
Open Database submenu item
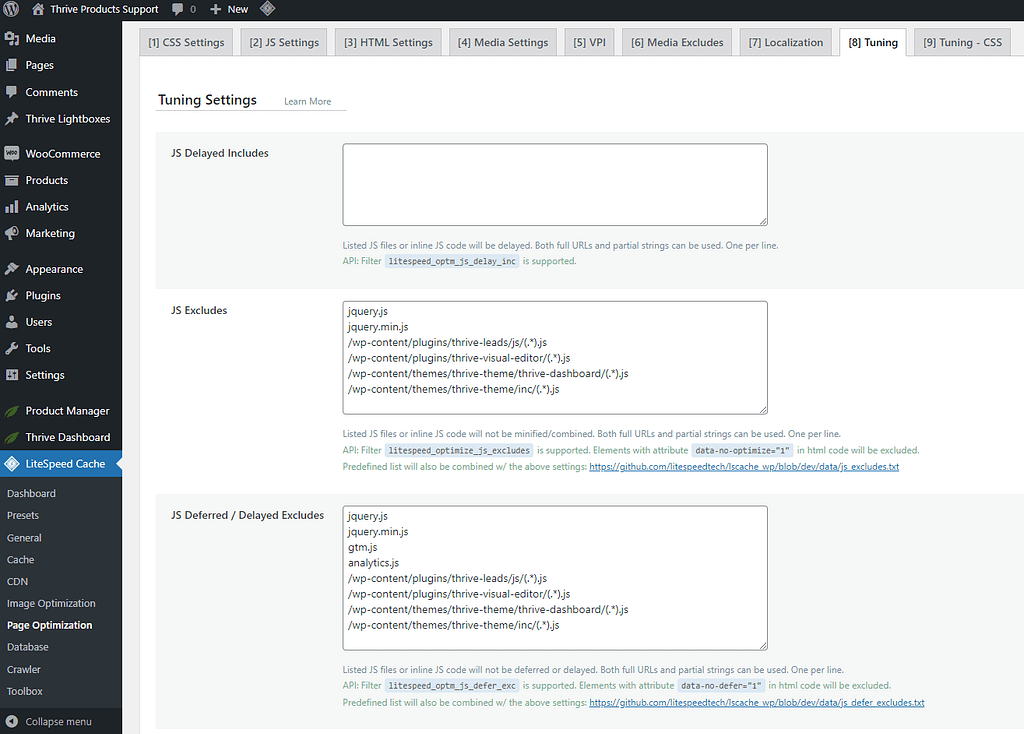tap(27, 647)
